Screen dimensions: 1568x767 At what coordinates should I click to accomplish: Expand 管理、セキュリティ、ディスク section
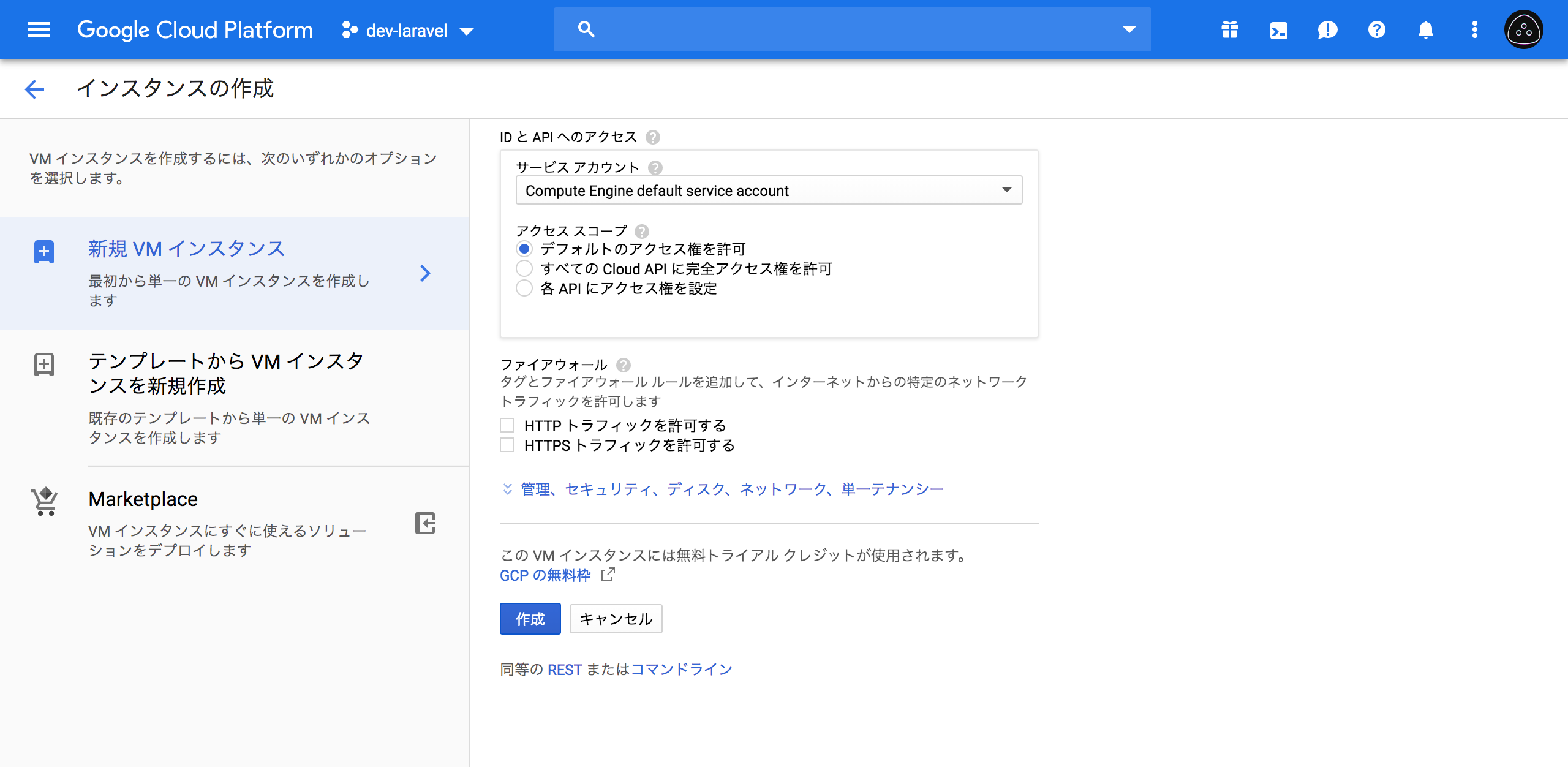pyautogui.click(x=731, y=489)
